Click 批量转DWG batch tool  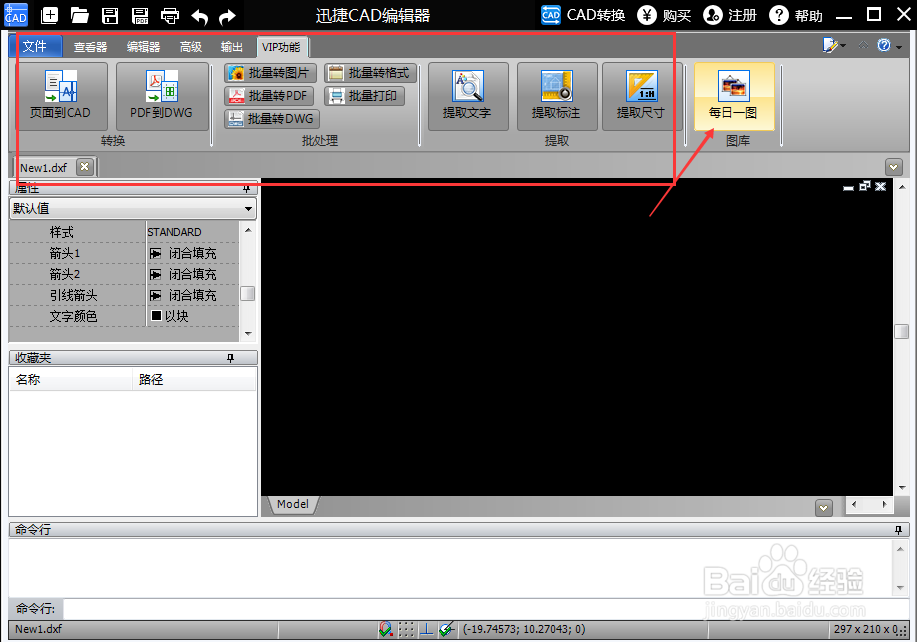click(x=272, y=119)
